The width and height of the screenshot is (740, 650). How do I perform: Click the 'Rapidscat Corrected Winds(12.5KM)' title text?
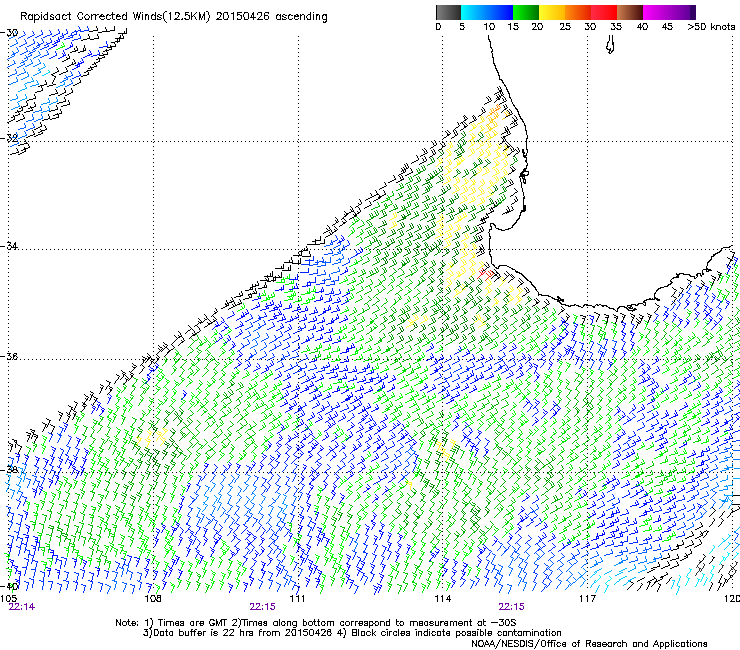[x=115, y=17]
